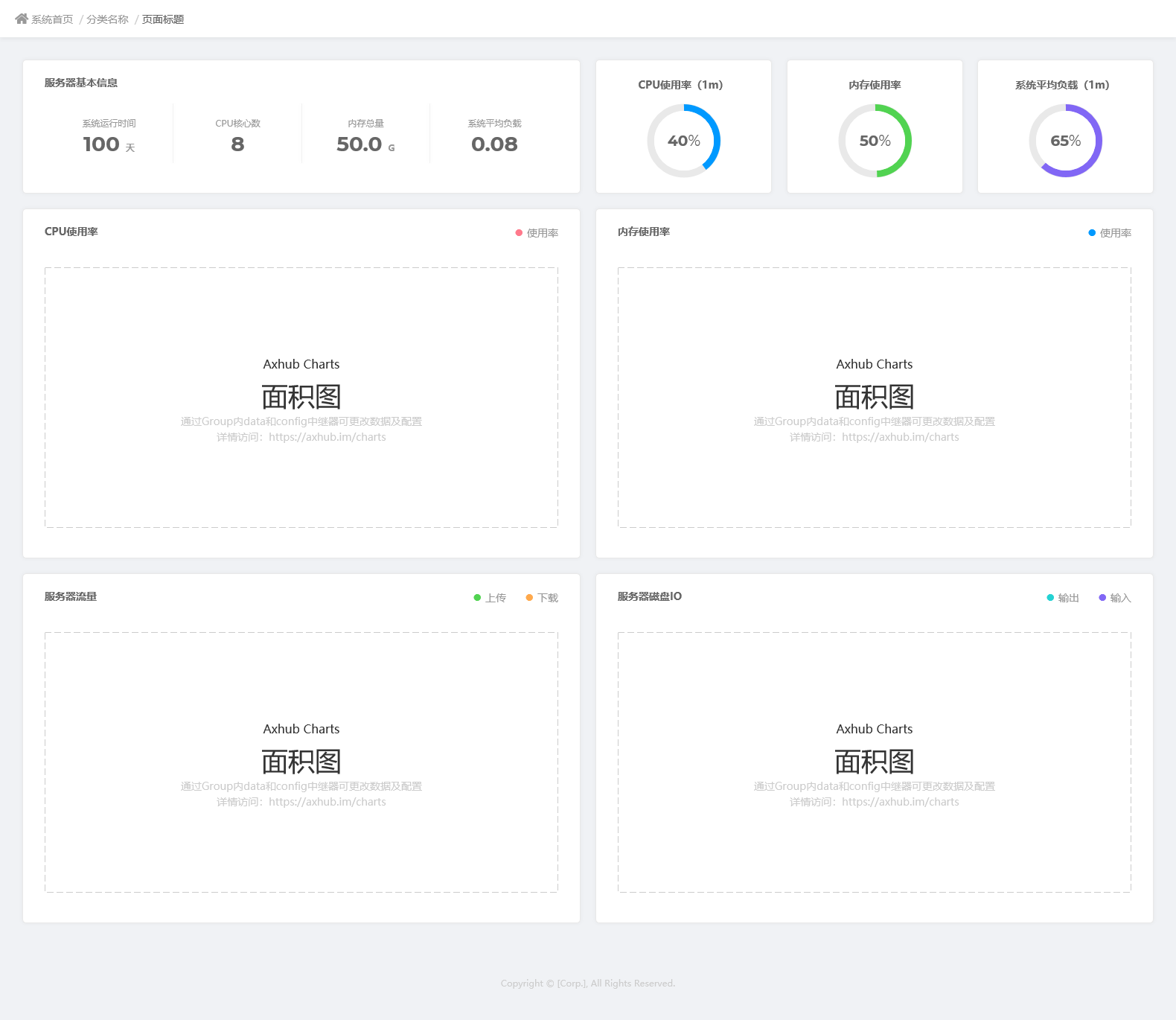1176x1020 pixels.
Task: Open the 系统首页 breadcrumb link
Action: click(52, 19)
